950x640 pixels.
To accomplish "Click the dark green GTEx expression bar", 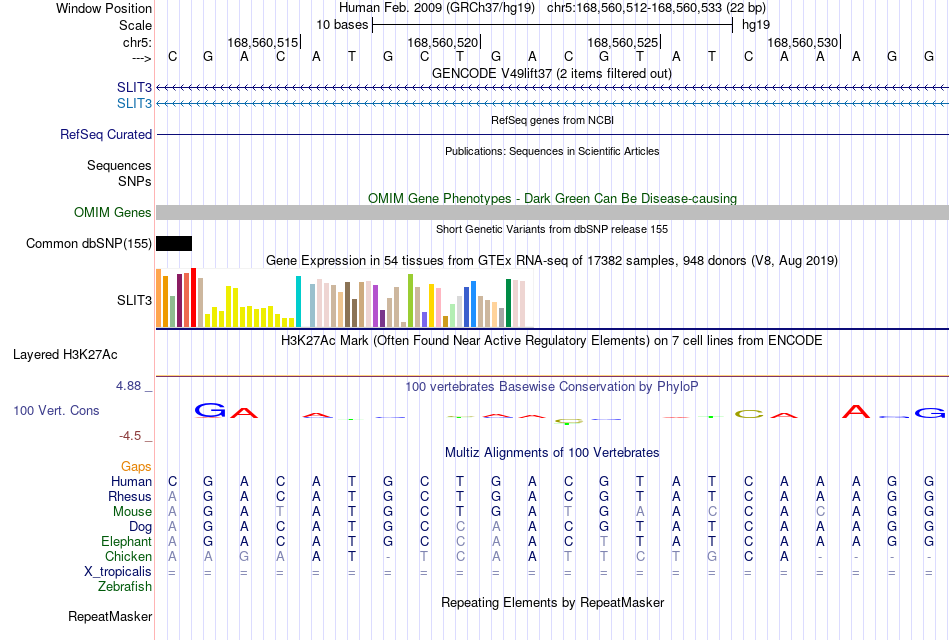I will [508, 303].
